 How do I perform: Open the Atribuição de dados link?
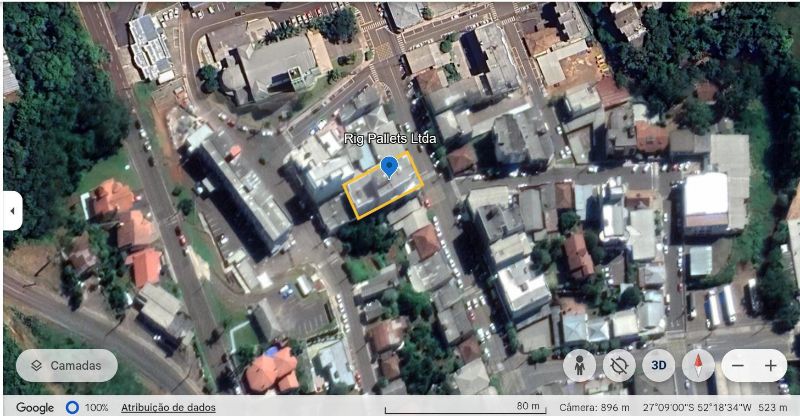[x=168, y=407]
